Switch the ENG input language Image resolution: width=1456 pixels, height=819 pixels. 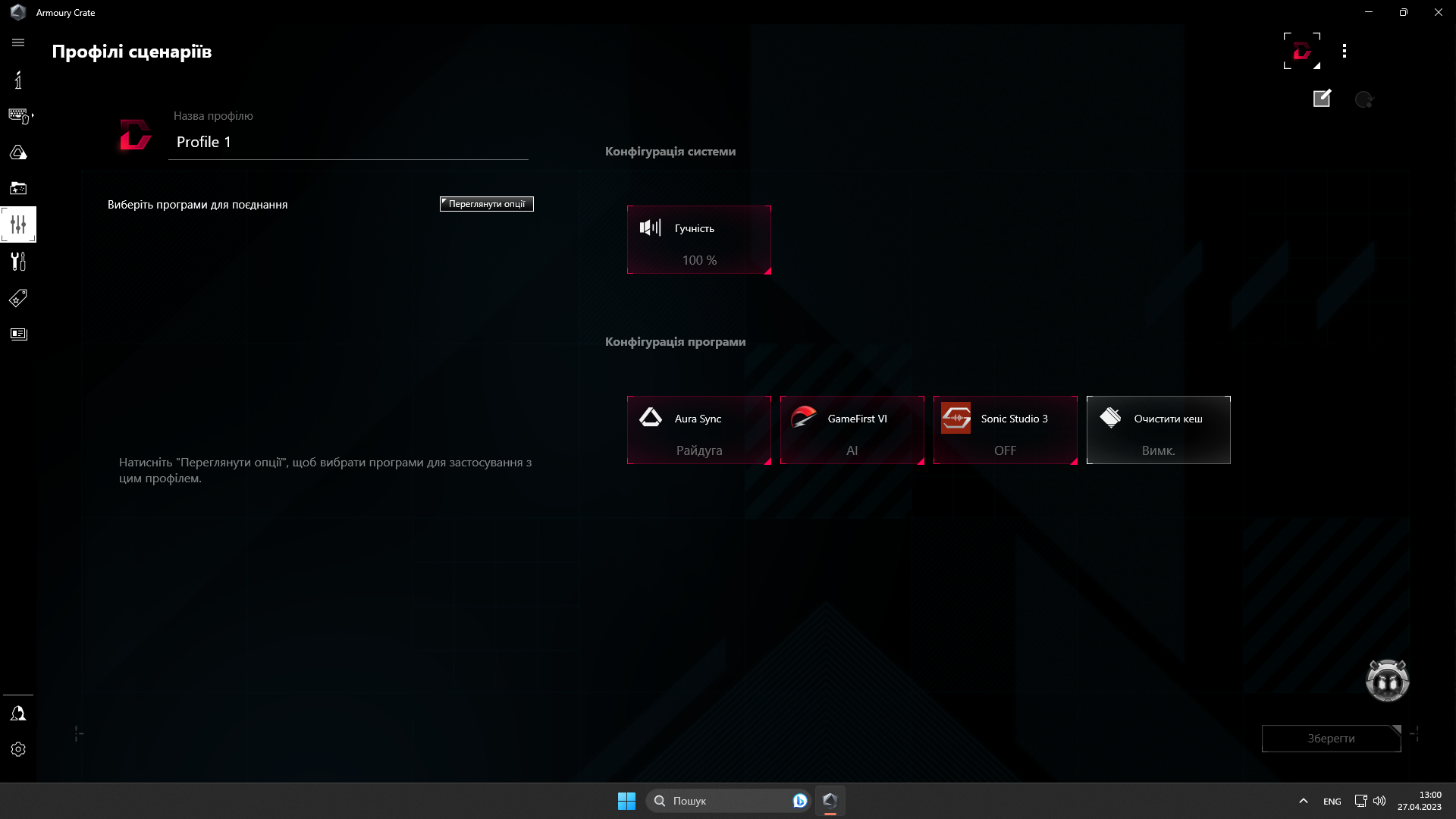1332,802
